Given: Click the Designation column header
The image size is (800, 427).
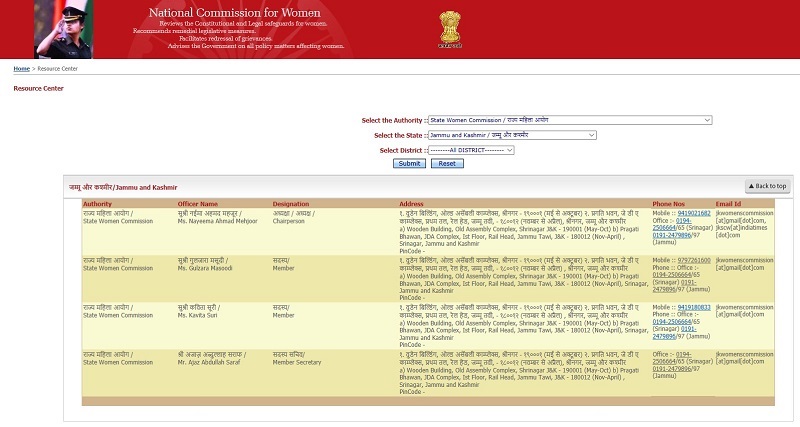Looking at the screenshot, I should click(291, 204).
